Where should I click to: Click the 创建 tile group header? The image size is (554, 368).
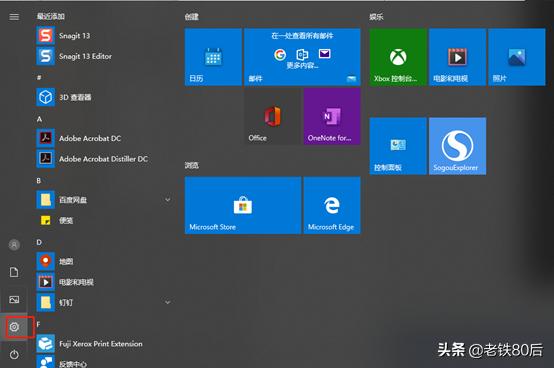[x=191, y=17]
